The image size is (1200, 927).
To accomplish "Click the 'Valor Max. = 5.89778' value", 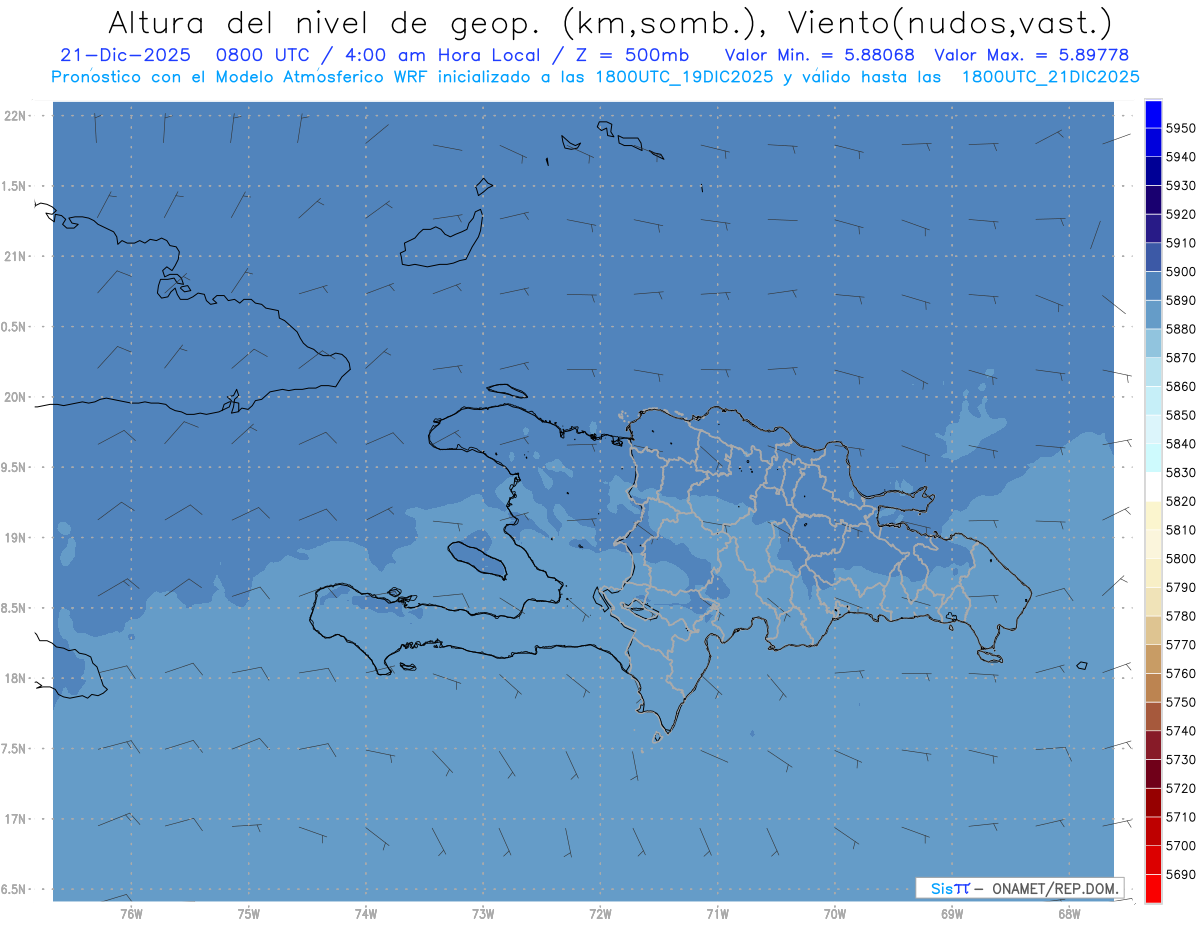I will 1032,55.
